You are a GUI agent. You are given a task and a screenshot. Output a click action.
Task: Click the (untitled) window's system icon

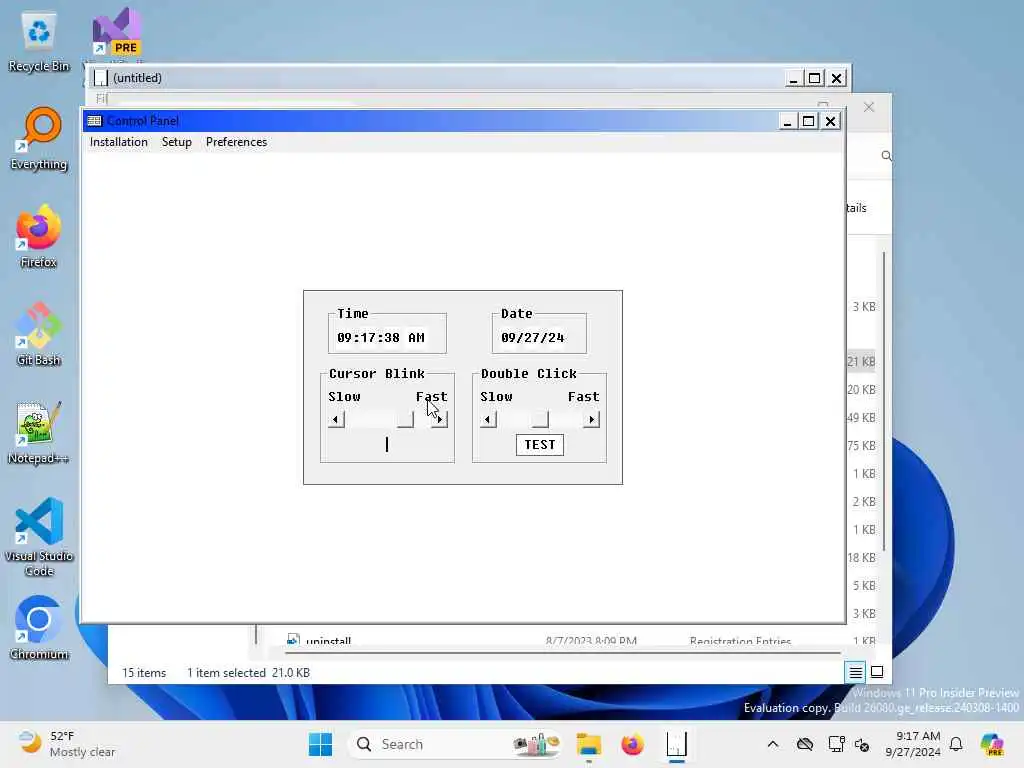tap(101, 78)
